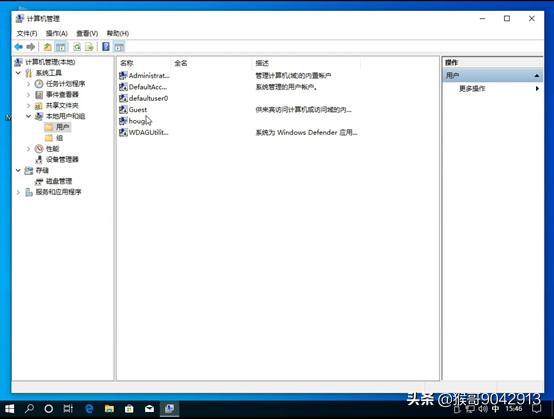Select 计算机管理(本地) root node

tap(50, 62)
